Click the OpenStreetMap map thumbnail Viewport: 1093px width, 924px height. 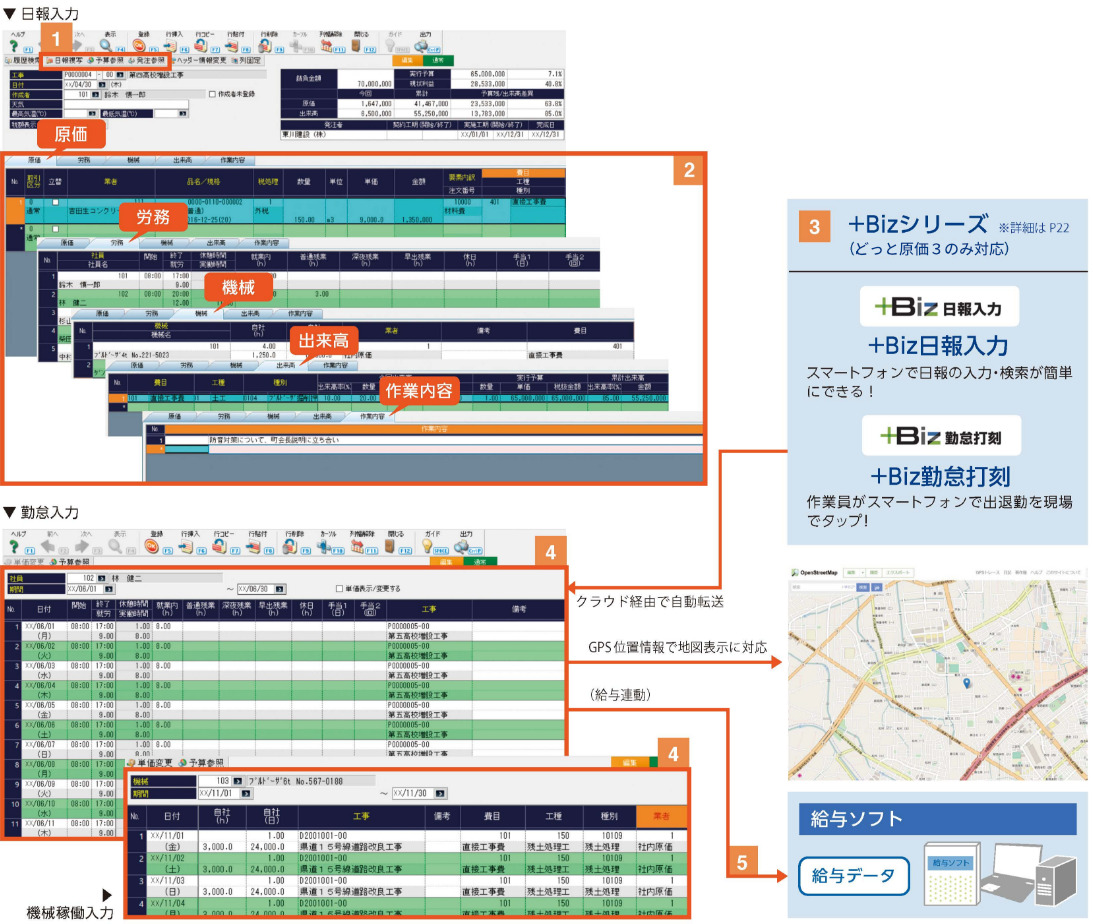coord(938,673)
